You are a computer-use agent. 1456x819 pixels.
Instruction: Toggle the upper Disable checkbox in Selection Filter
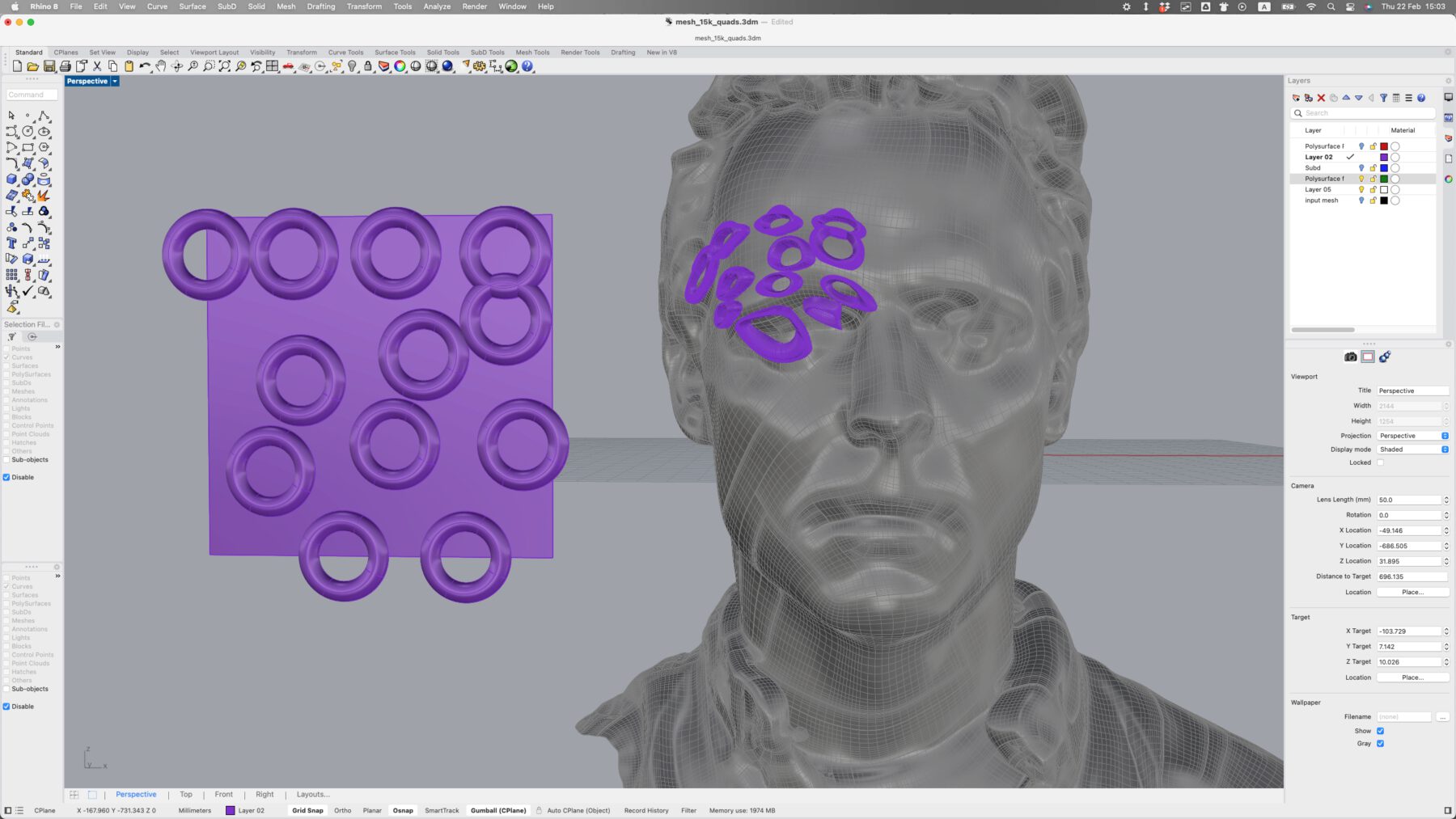click(x=6, y=477)
